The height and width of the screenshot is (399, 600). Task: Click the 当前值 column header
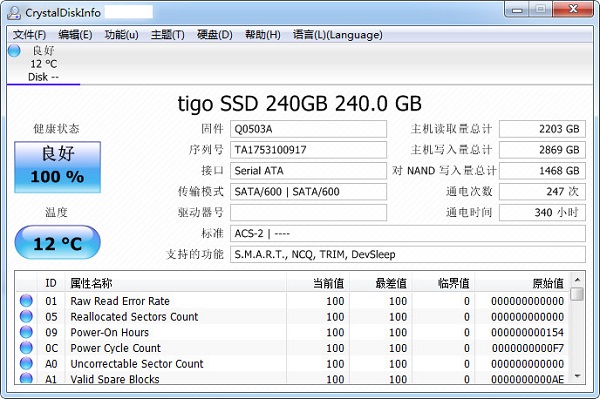coord(318,283)
